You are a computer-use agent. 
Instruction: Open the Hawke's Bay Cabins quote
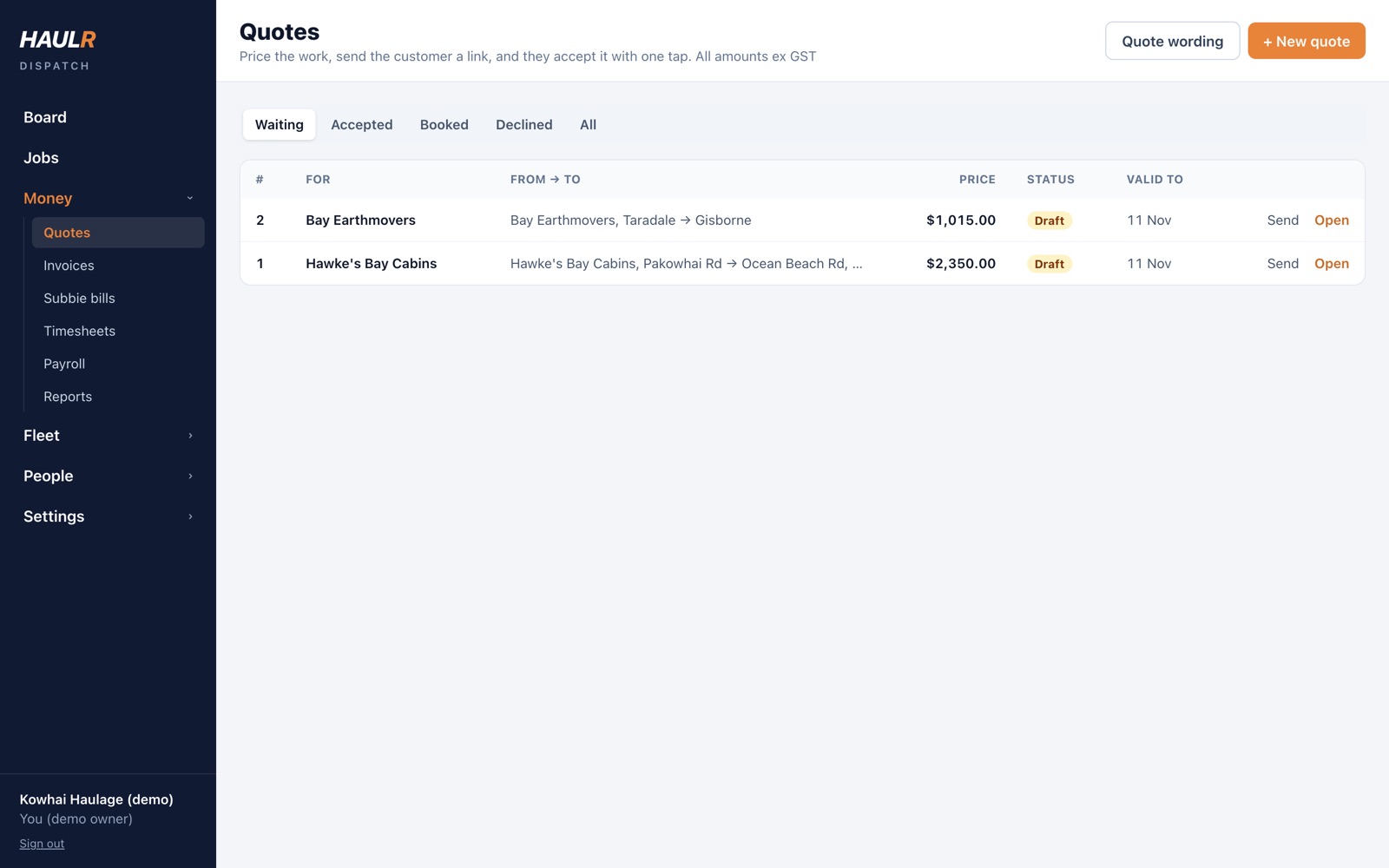[1332, 264]
